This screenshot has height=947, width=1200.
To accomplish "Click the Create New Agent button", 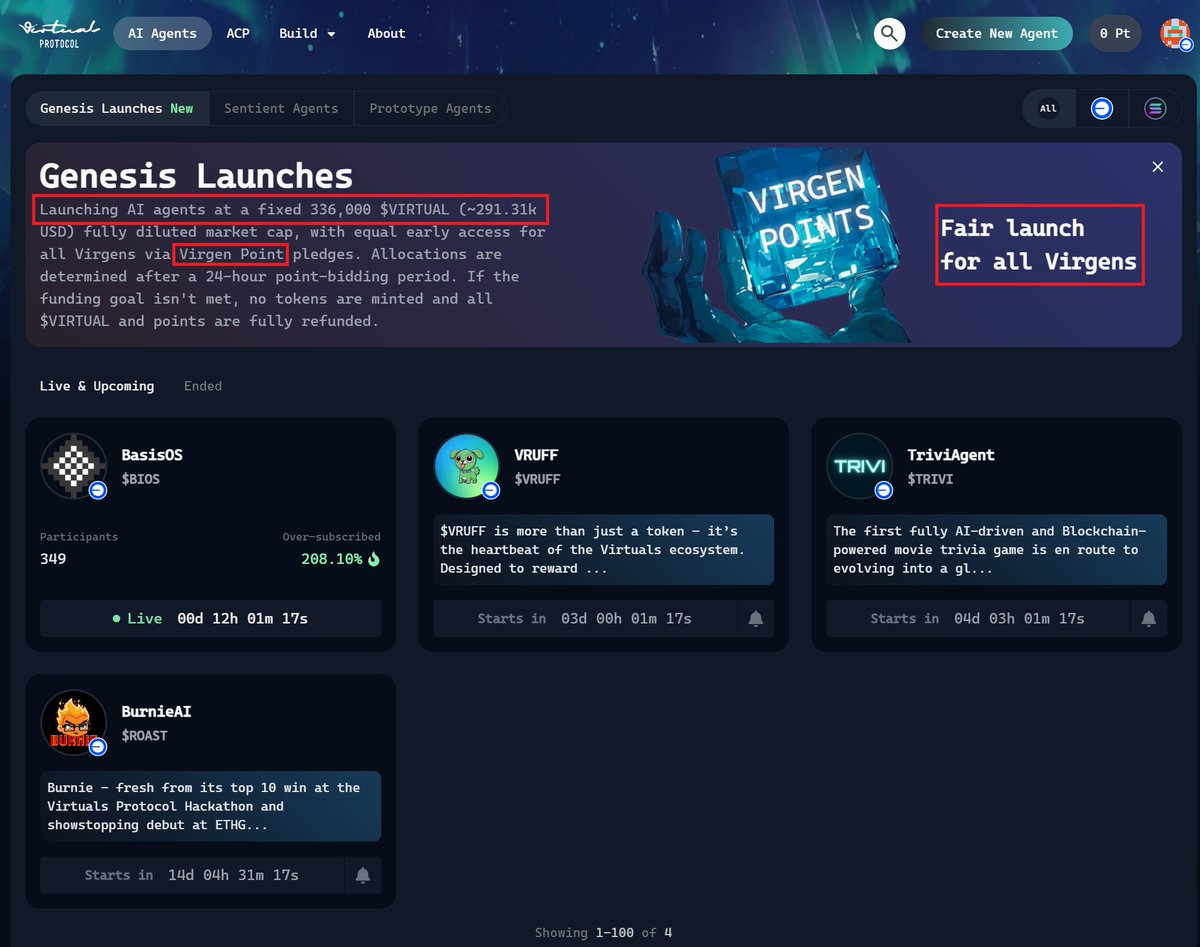I will tap(997, 33).
